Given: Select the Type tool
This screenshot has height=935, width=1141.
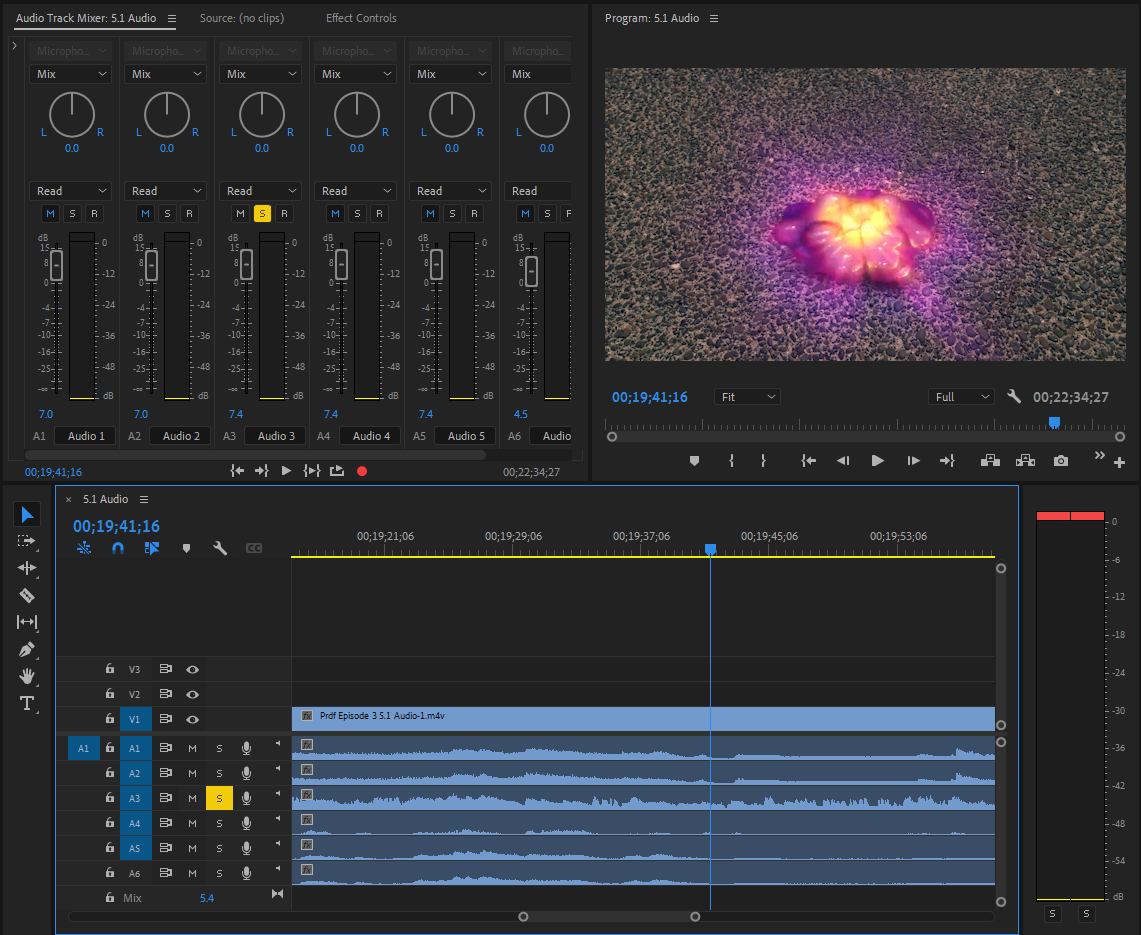Looking at the screenshot, I should pyautogui.click(x=27, y=704).
